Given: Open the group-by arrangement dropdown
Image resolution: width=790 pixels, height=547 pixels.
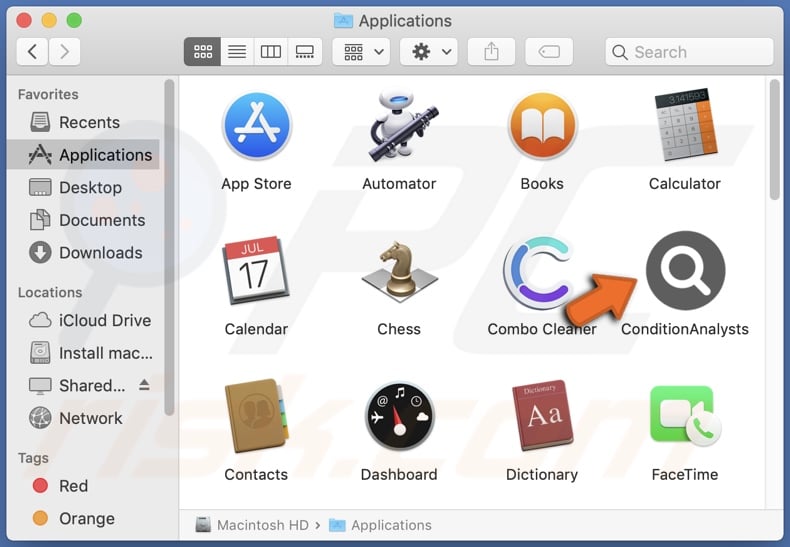Looking at the screenshot, I should click(361, 51).
